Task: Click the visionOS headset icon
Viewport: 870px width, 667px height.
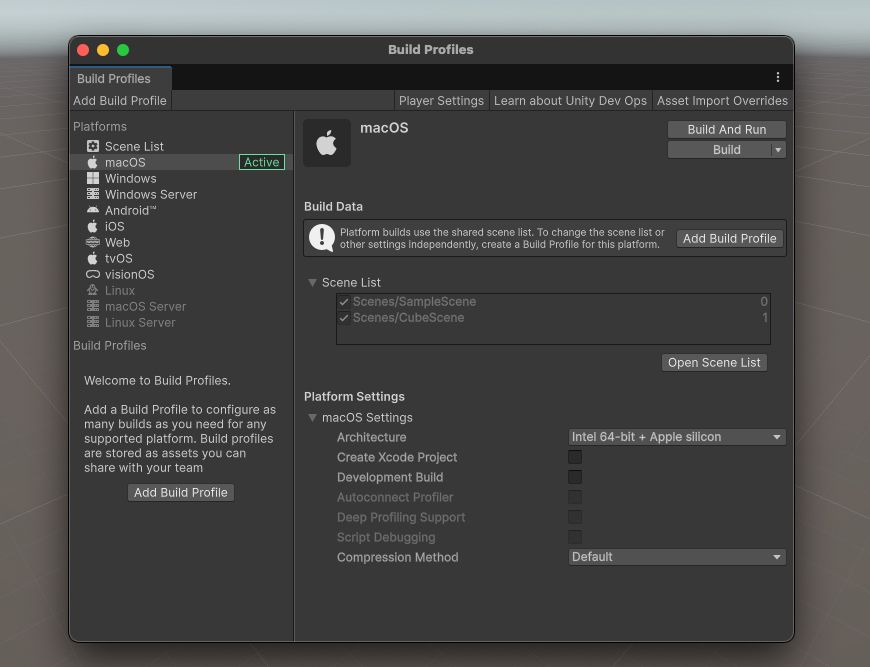Action: point(93,275)
